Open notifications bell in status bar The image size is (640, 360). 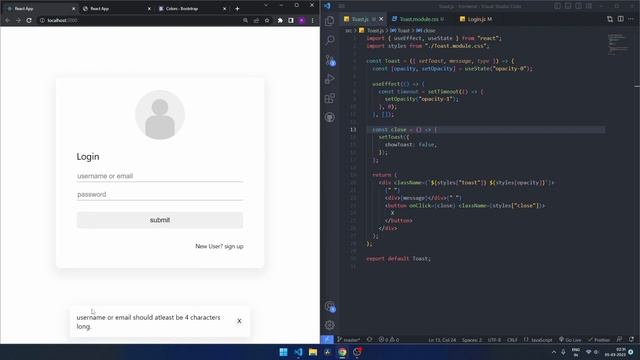[631, 340]
